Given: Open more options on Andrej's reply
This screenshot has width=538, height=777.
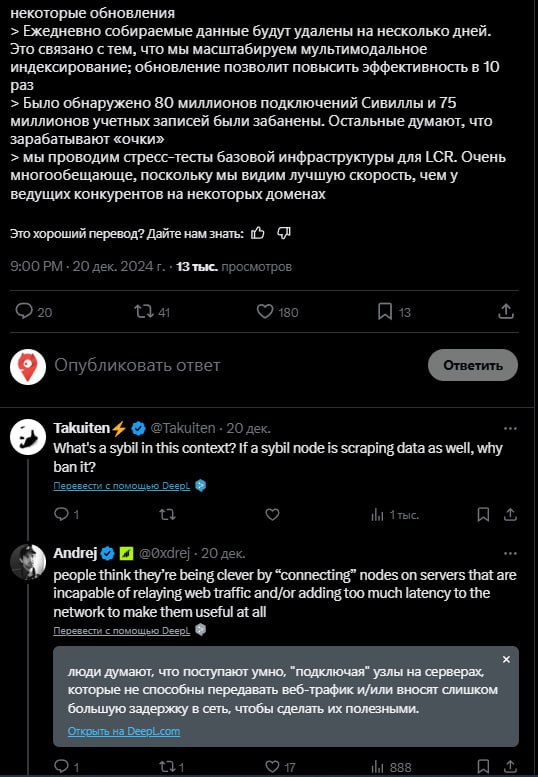Looking at the screenshot, I should pyautogui.click(x=510, y=554).
